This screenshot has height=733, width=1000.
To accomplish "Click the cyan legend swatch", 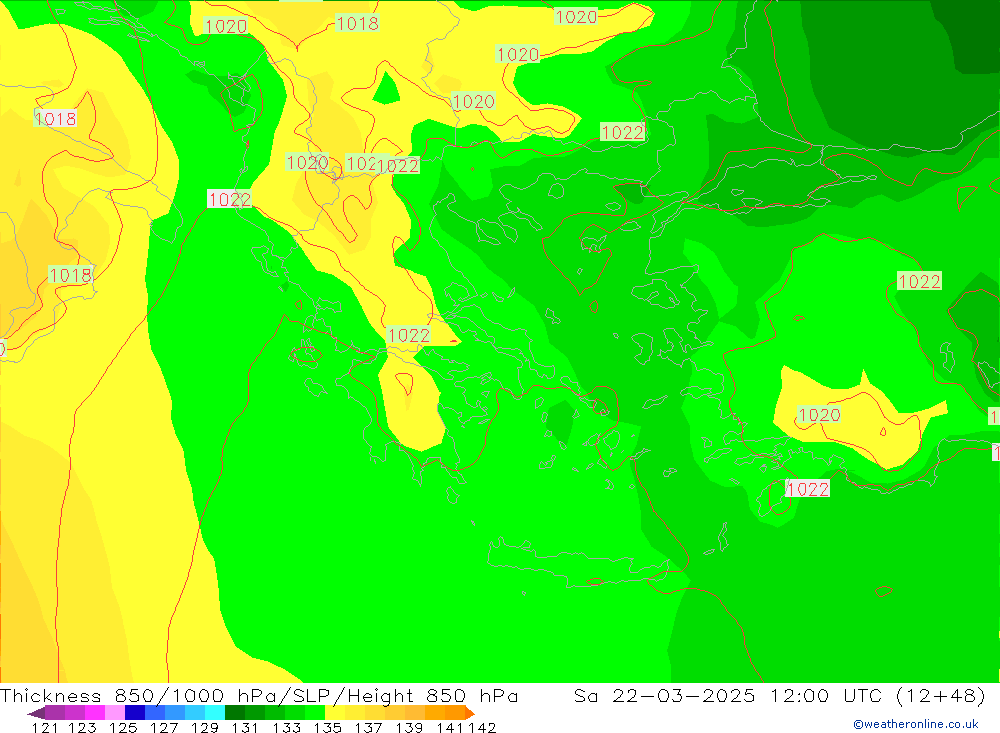I will [x=215, y=713].
